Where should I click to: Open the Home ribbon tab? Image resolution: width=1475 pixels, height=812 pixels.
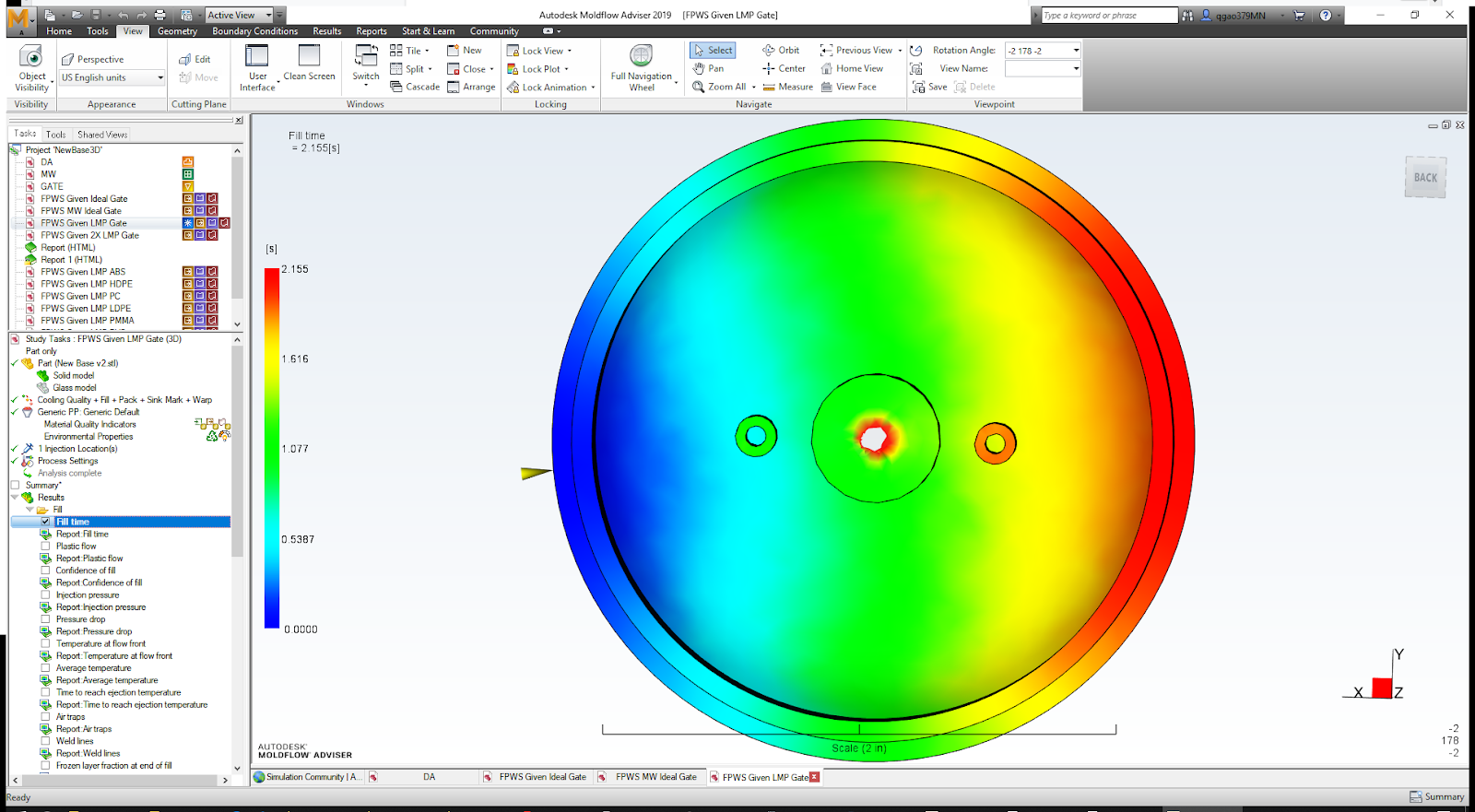[x=59, y=31]
